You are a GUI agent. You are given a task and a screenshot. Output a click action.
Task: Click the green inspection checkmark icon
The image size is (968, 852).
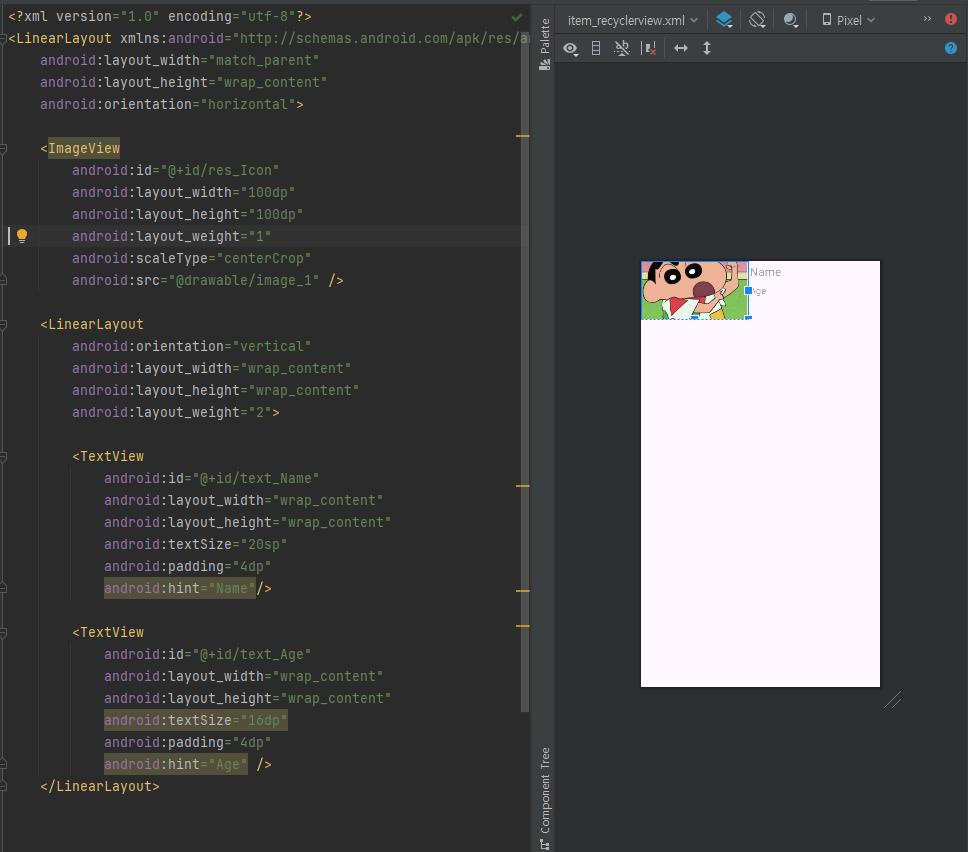[x=517, y=17]
